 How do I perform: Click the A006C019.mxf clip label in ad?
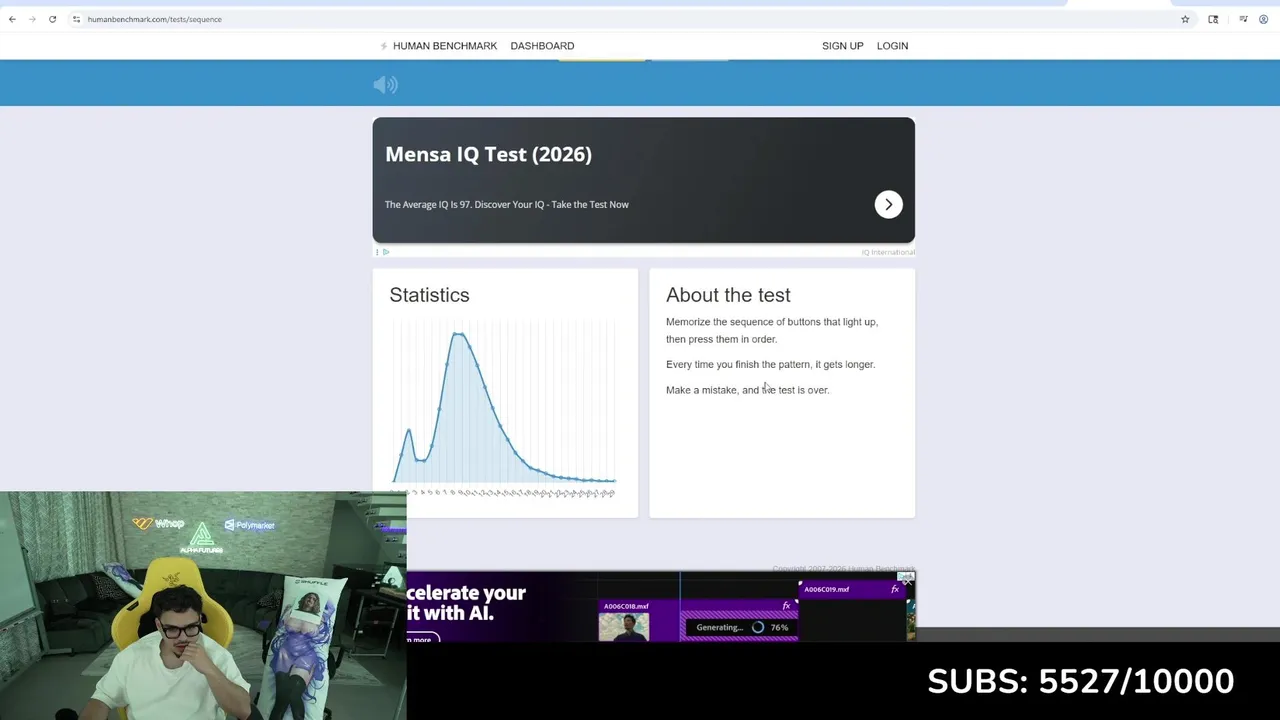pos(826,589)
